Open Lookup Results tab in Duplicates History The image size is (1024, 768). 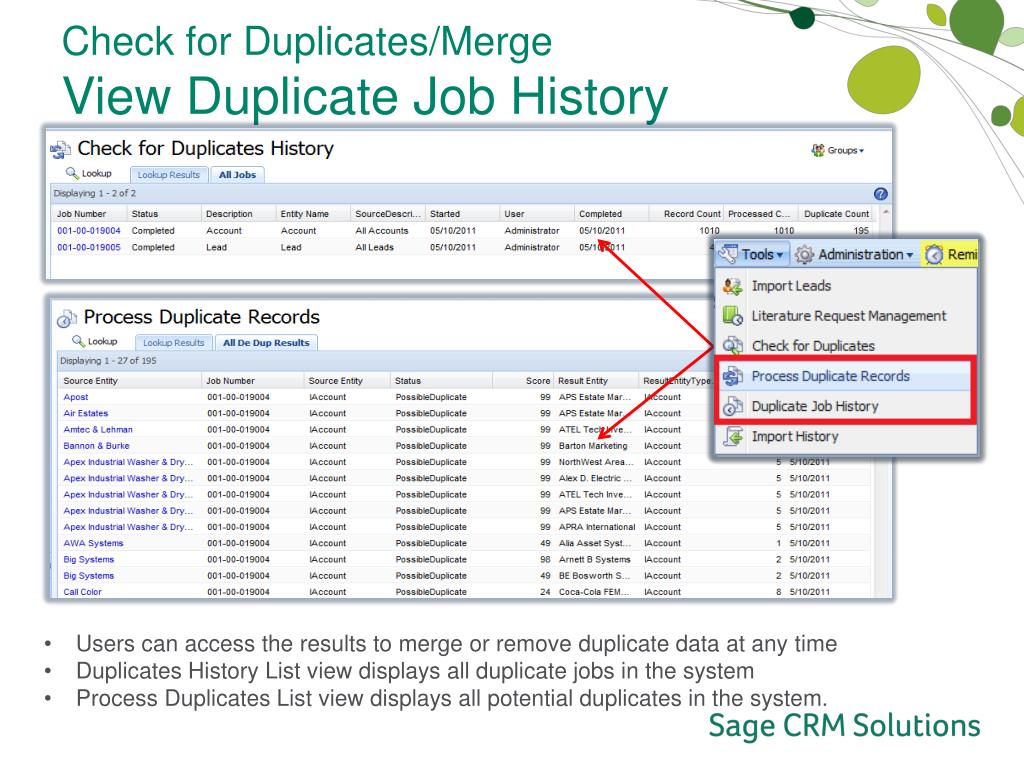168,175
